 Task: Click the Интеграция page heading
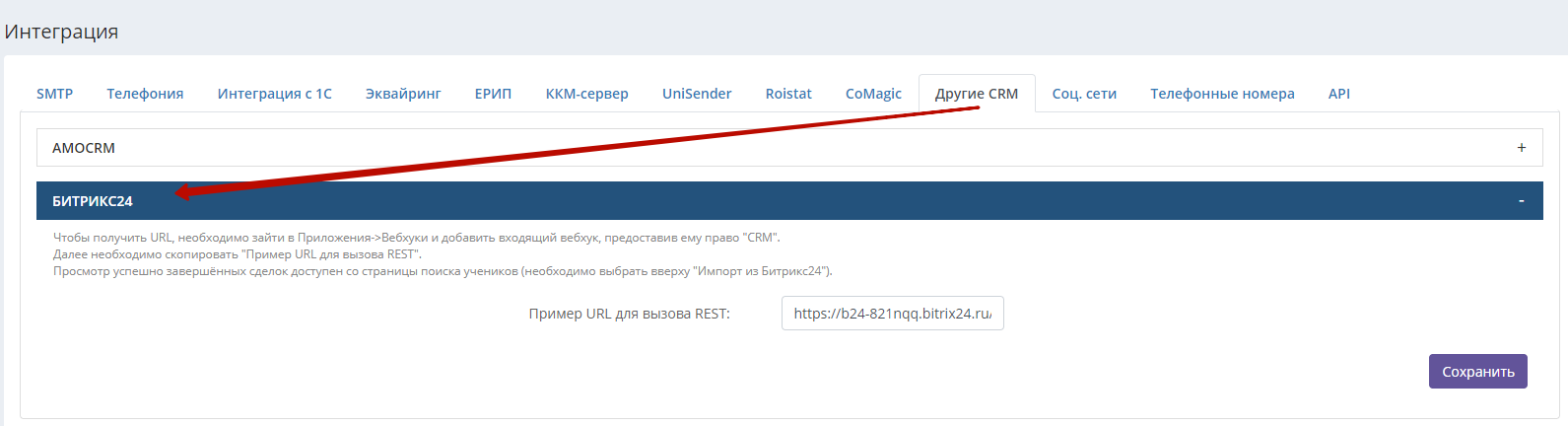tap(61, 32)
